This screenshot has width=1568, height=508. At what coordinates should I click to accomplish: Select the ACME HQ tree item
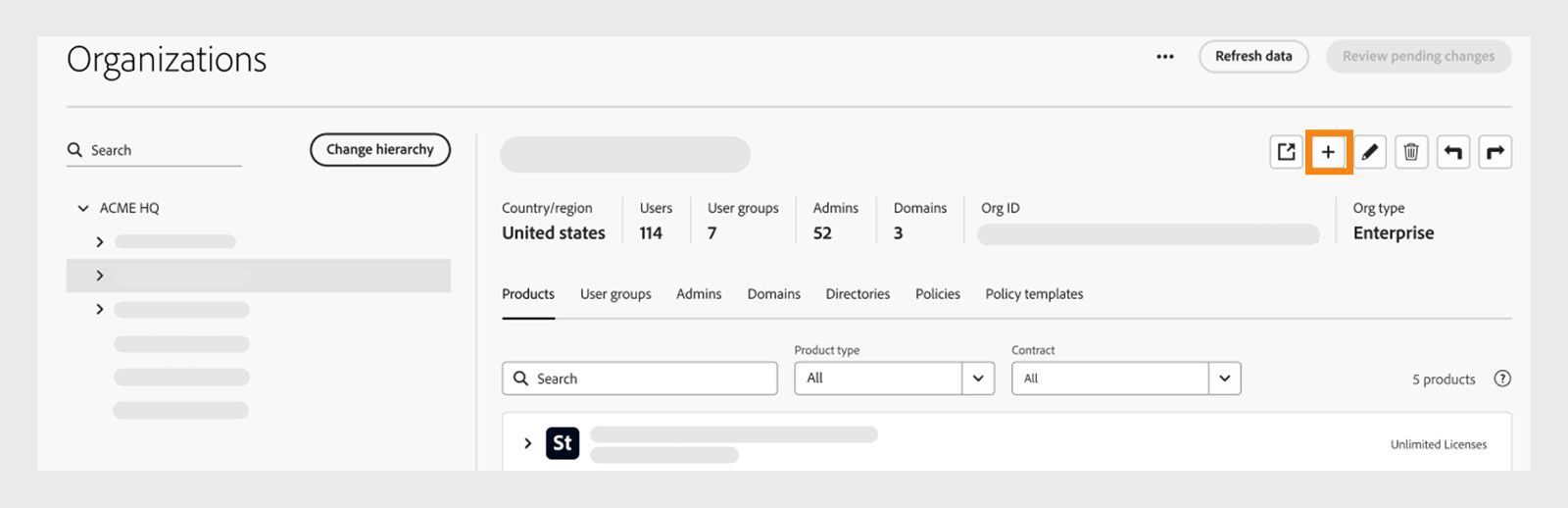click(x=129, y=208)
